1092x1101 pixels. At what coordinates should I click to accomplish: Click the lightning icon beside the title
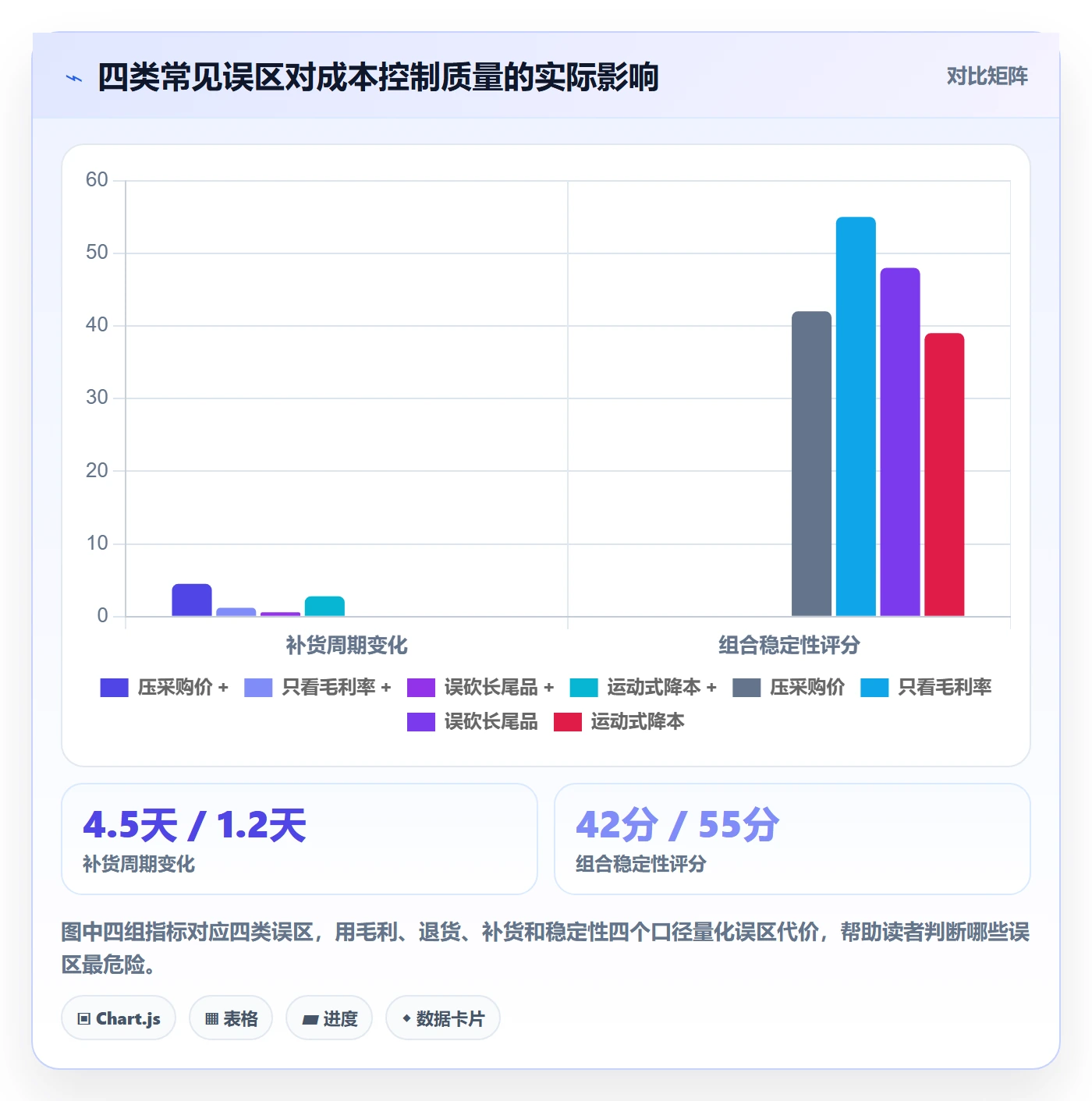(74, 78)
